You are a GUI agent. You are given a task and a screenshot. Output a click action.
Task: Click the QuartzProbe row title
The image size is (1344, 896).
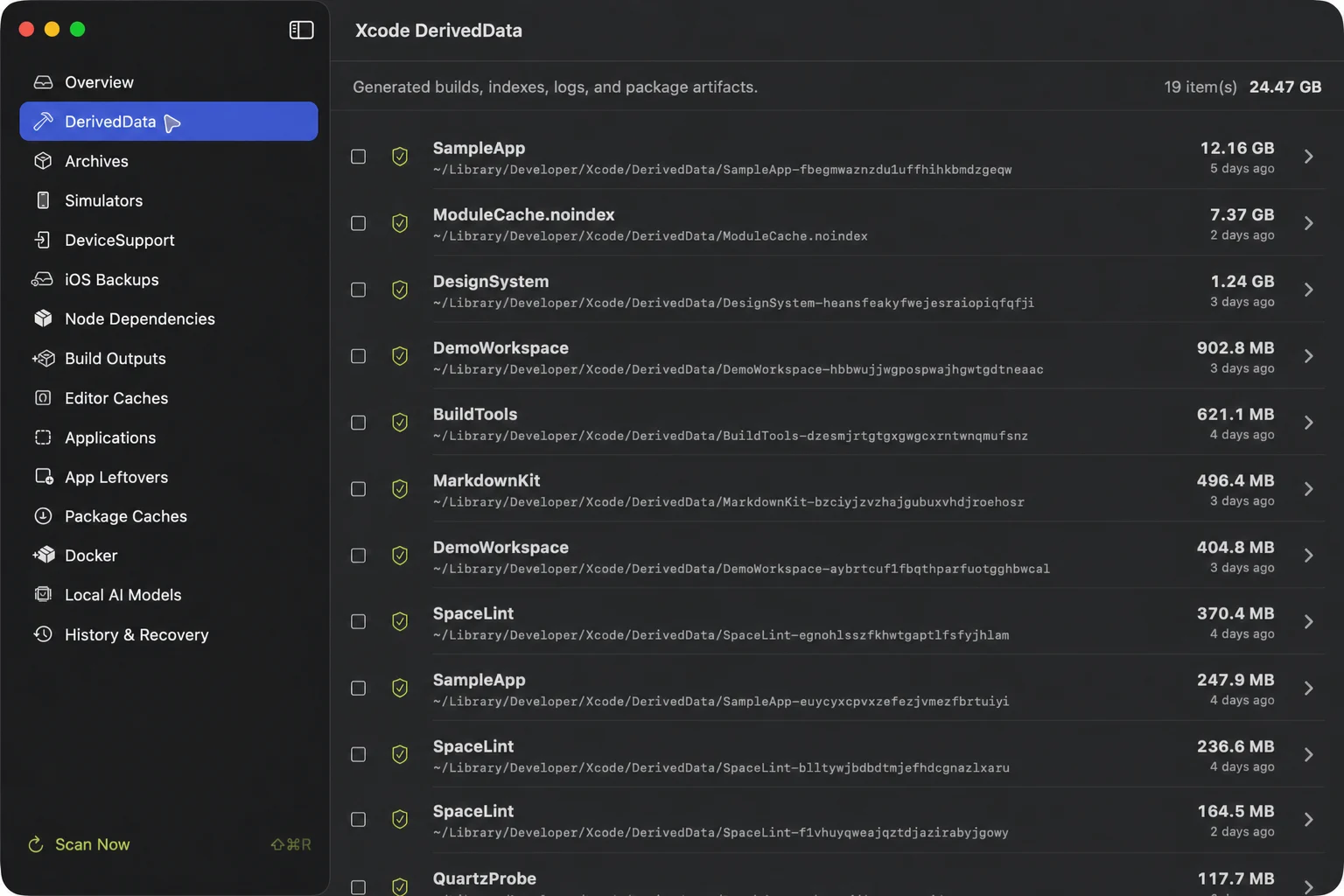(485, 878)
